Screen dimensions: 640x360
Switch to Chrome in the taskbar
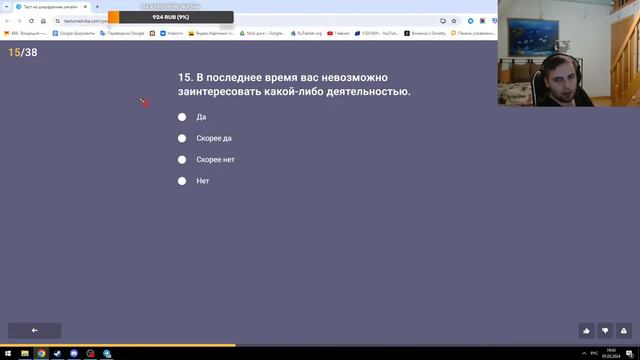click(41, 353)
